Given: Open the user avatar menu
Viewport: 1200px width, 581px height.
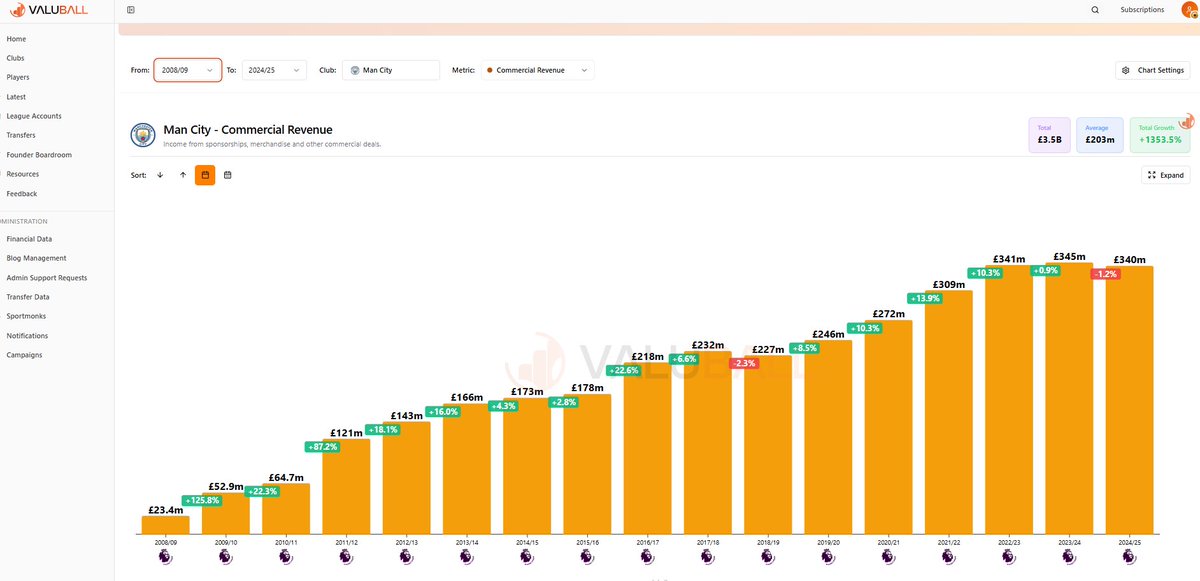Looking at the screenshot, I should coord(1190,9).
